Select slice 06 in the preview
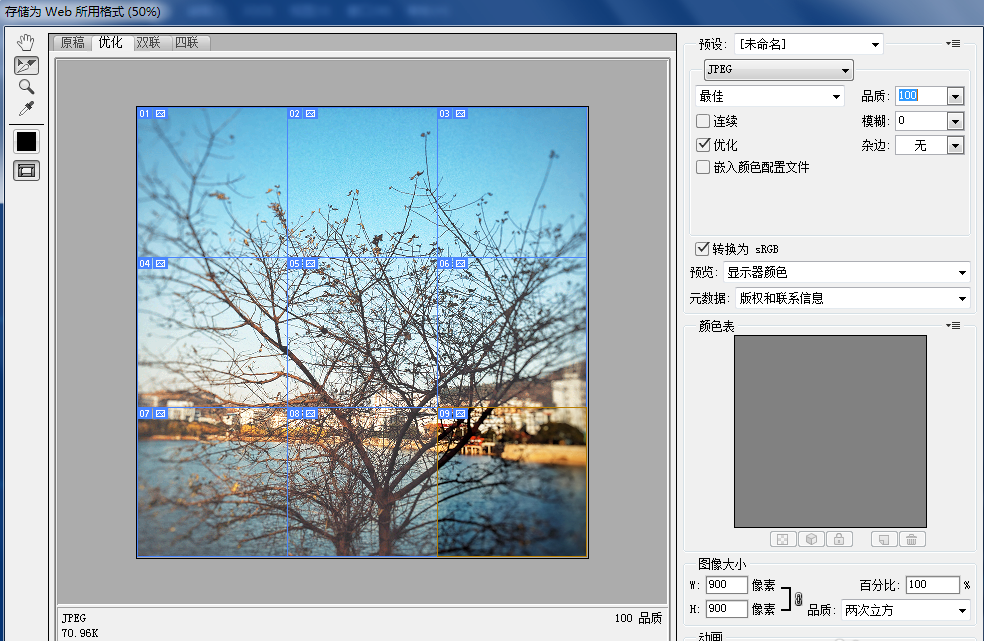This screenshot has width=984, height=641. pos(512,332)
